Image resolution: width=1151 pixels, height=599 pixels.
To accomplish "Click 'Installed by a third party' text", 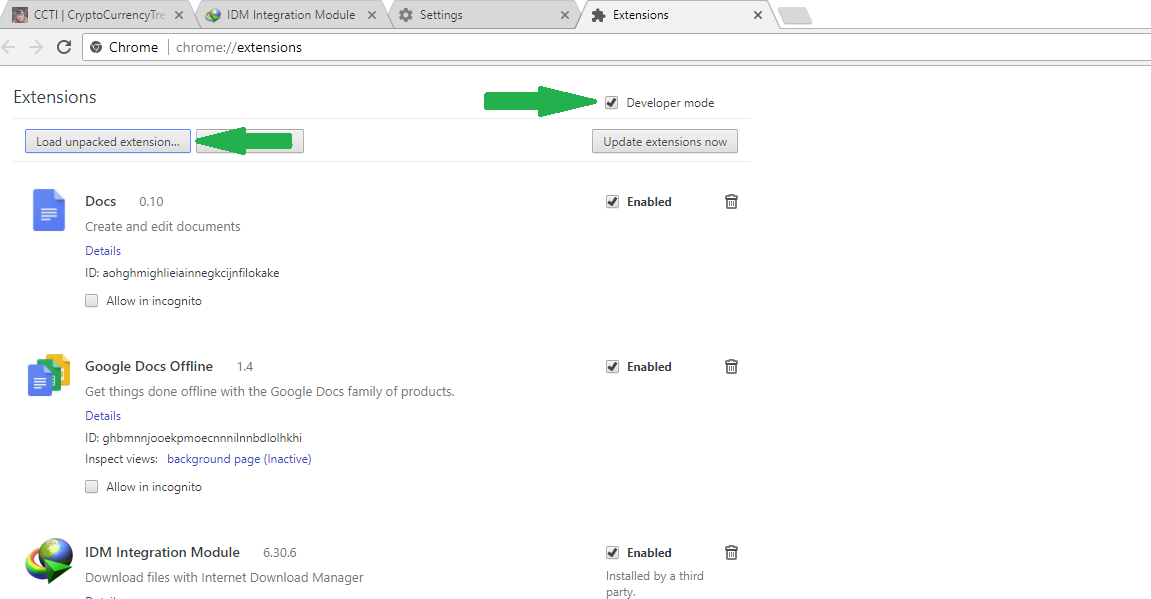I will 655,584.
